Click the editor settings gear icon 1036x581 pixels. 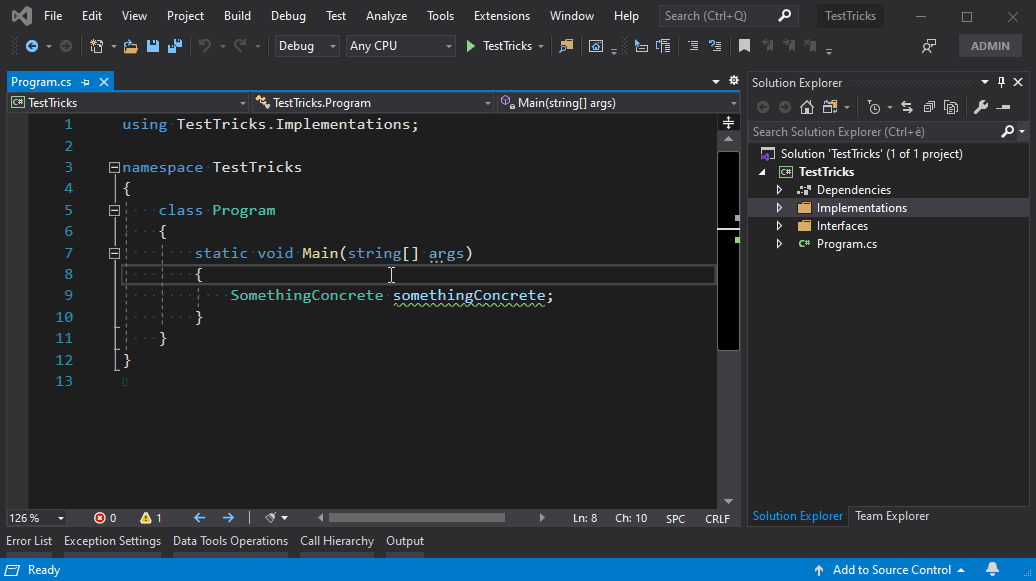734,80
